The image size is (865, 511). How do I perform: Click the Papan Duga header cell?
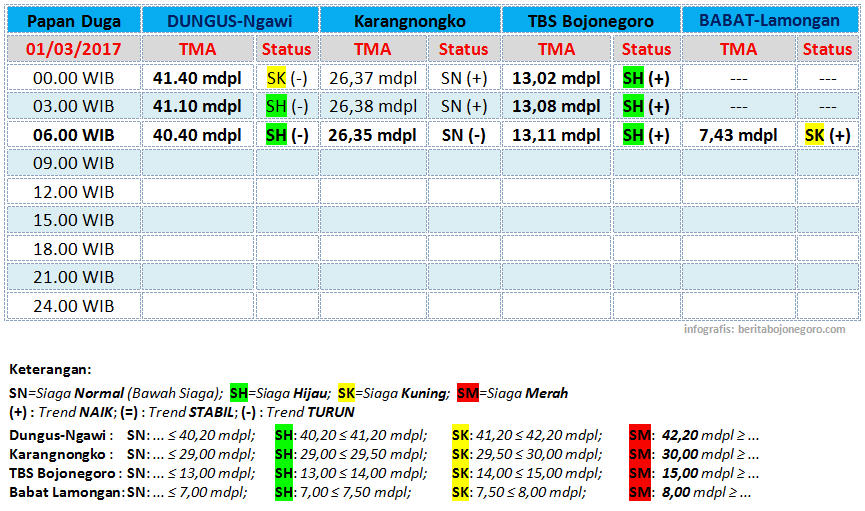(x=72, y=21)
